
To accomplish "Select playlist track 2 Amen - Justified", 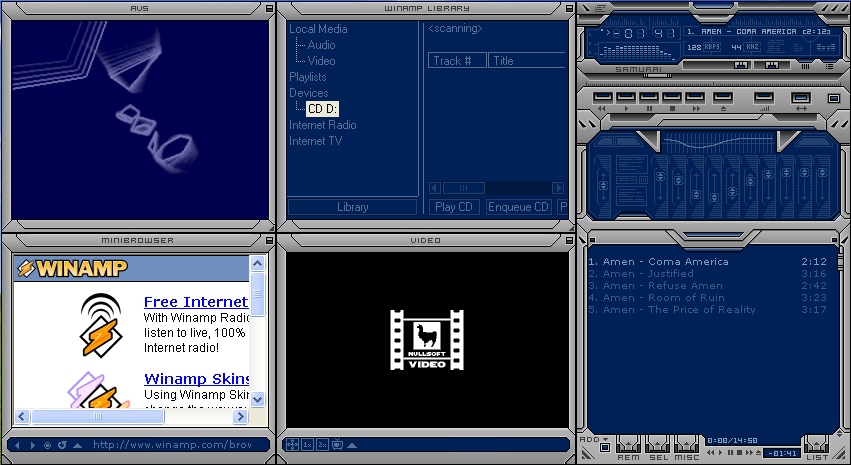I will (x=708, y=273).
